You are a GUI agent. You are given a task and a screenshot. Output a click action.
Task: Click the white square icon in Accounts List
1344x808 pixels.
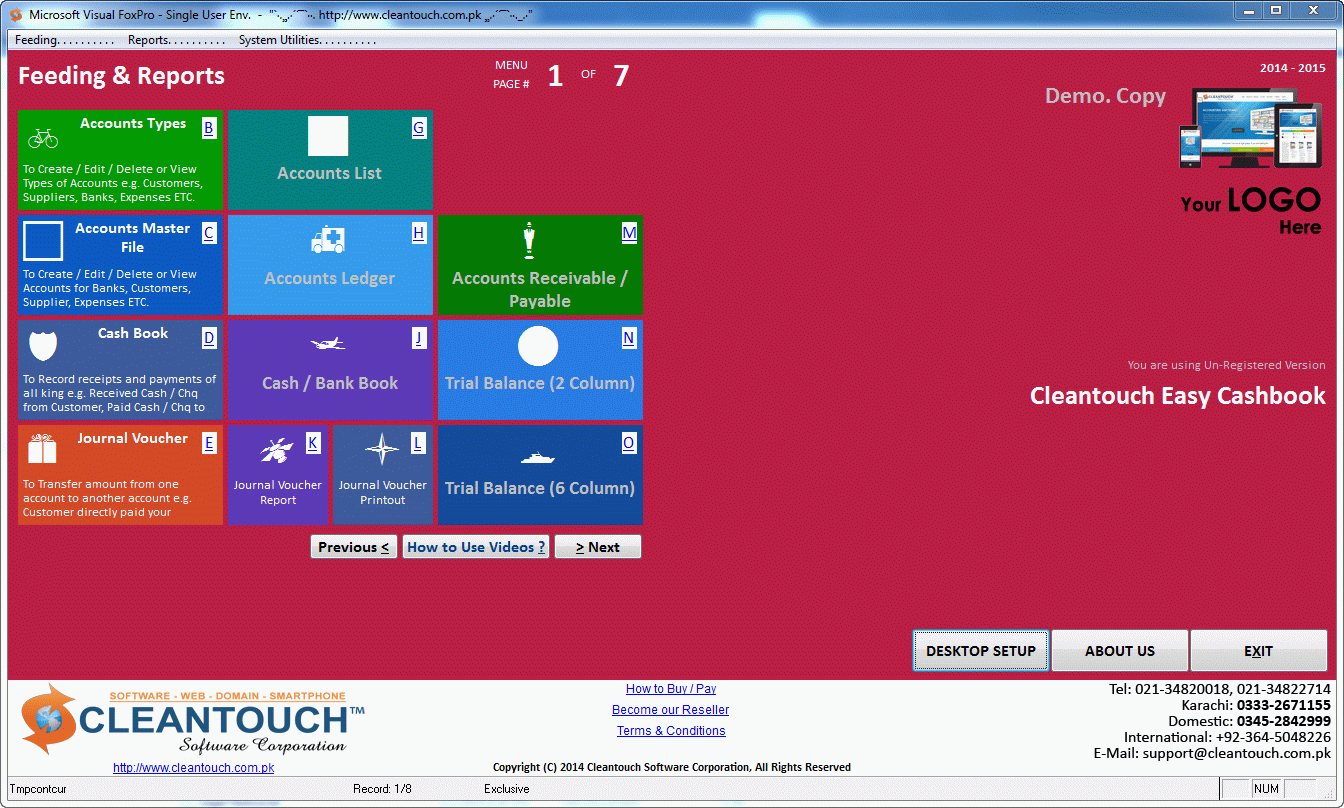click(328, 136)
